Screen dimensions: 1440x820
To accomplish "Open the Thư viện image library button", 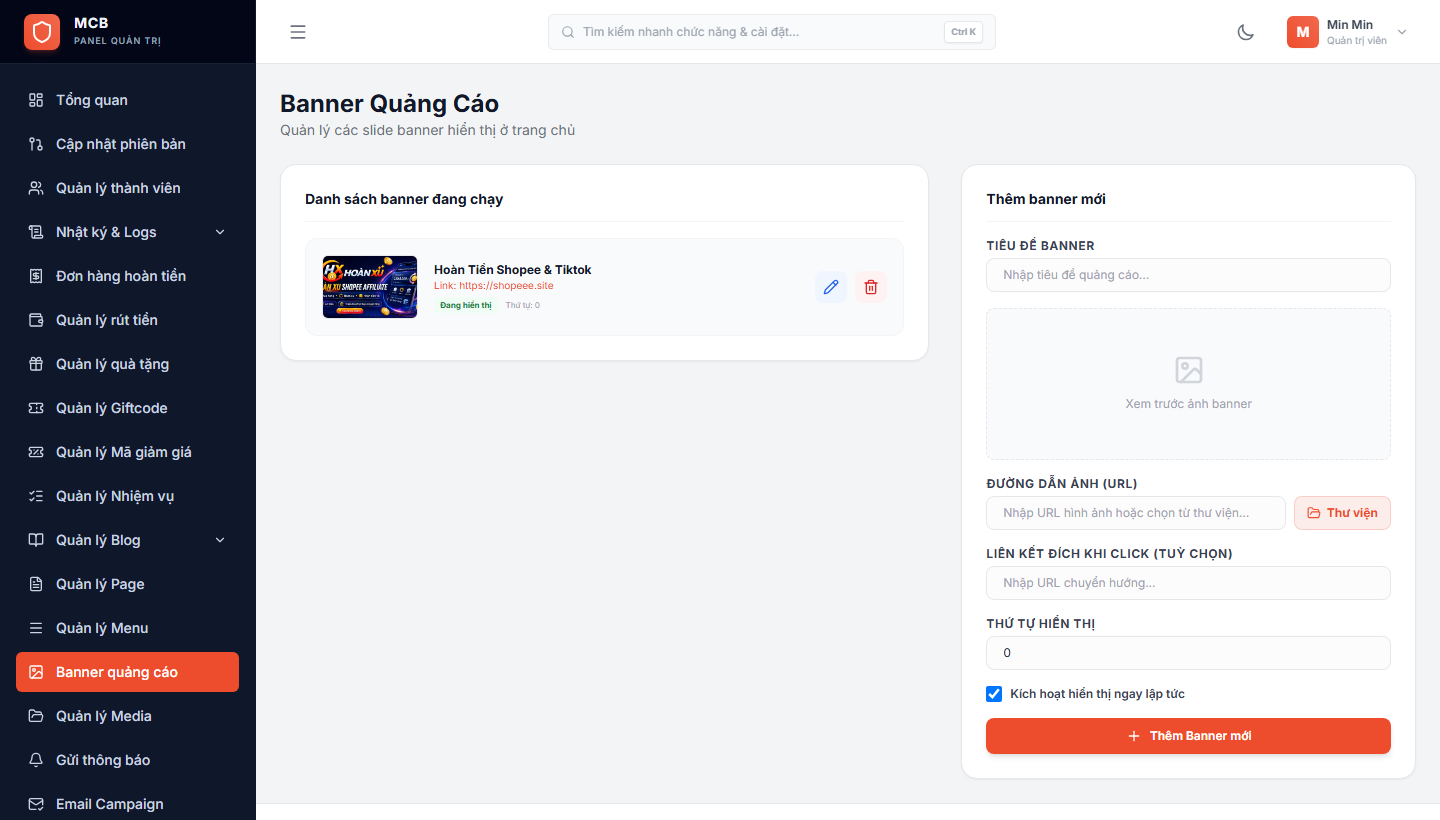I will [1342, 513].
